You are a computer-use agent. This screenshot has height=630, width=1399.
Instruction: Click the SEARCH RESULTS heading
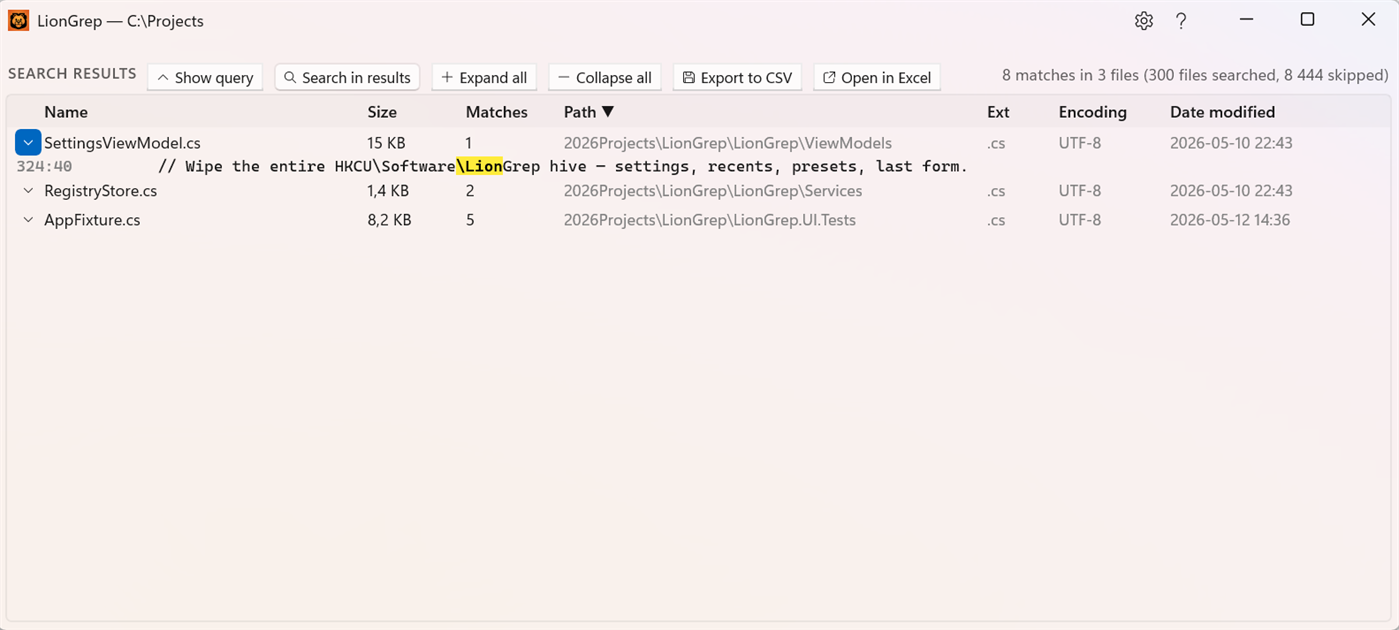[72, 74]
